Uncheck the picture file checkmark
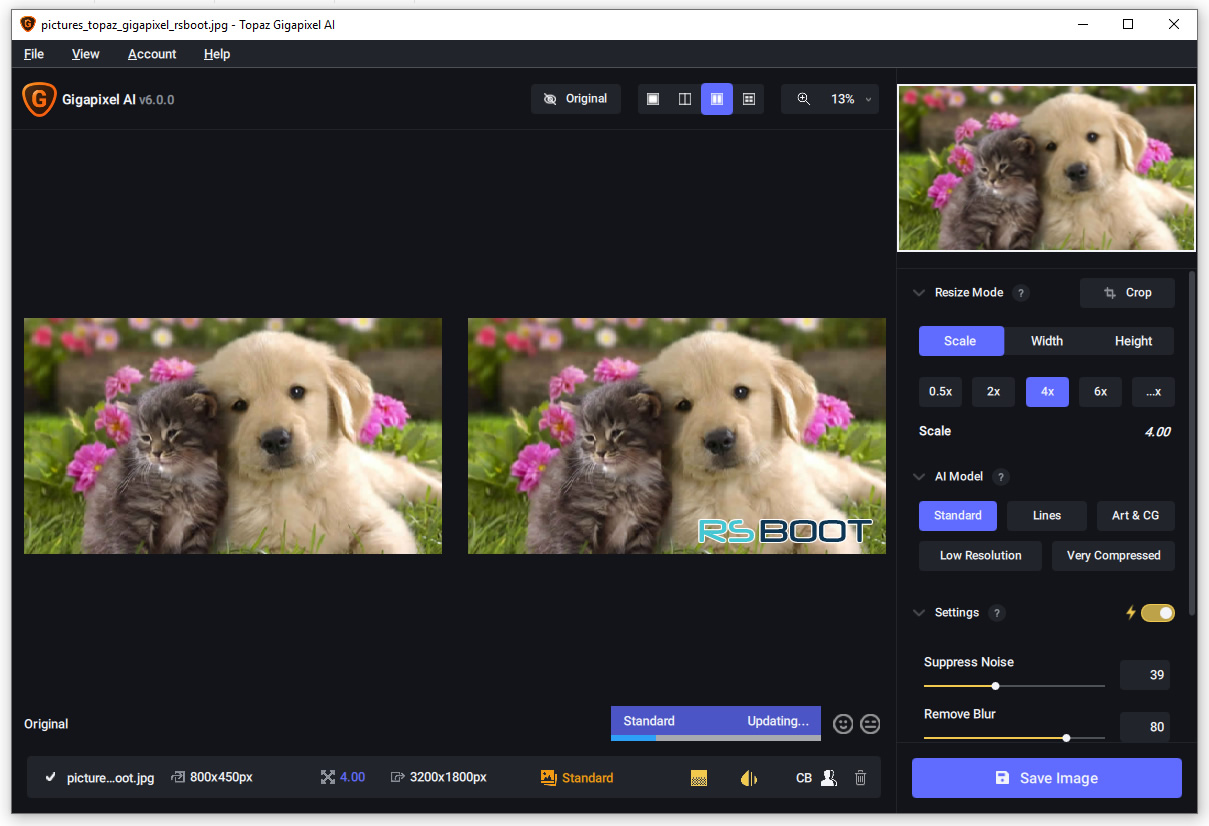The width and height of the screenshot is (1209, 826). click(x=51, y=778)
